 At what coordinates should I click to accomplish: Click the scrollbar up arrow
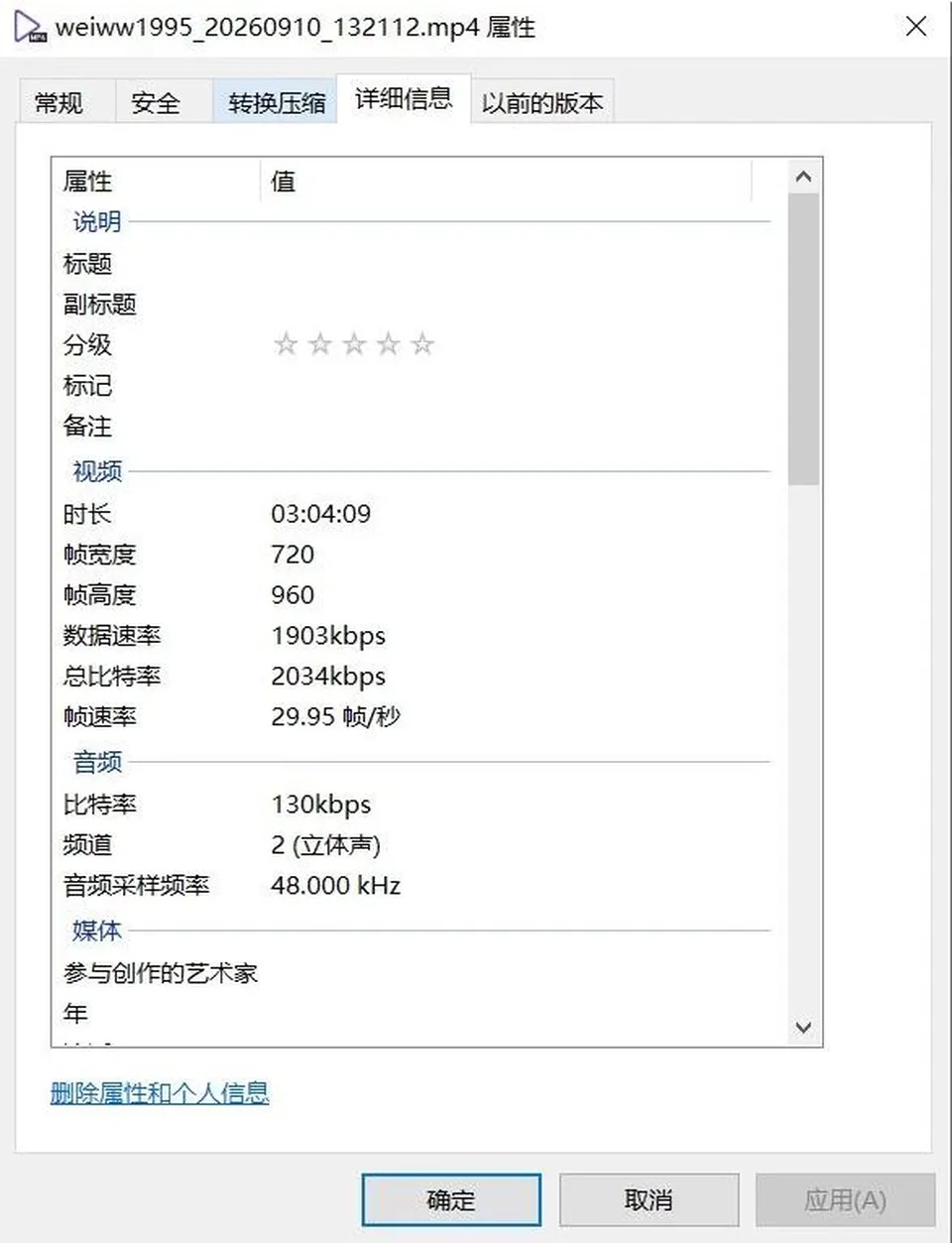pos(803,177)
